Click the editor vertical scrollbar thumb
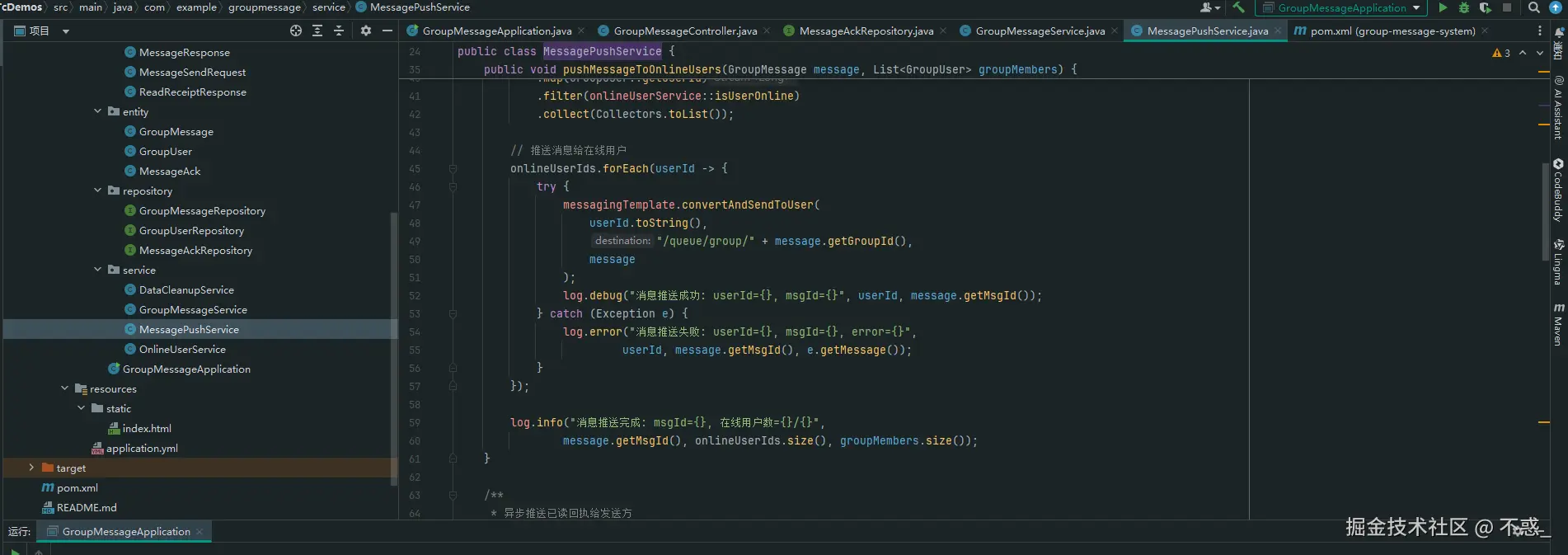 coord(1546,211)
